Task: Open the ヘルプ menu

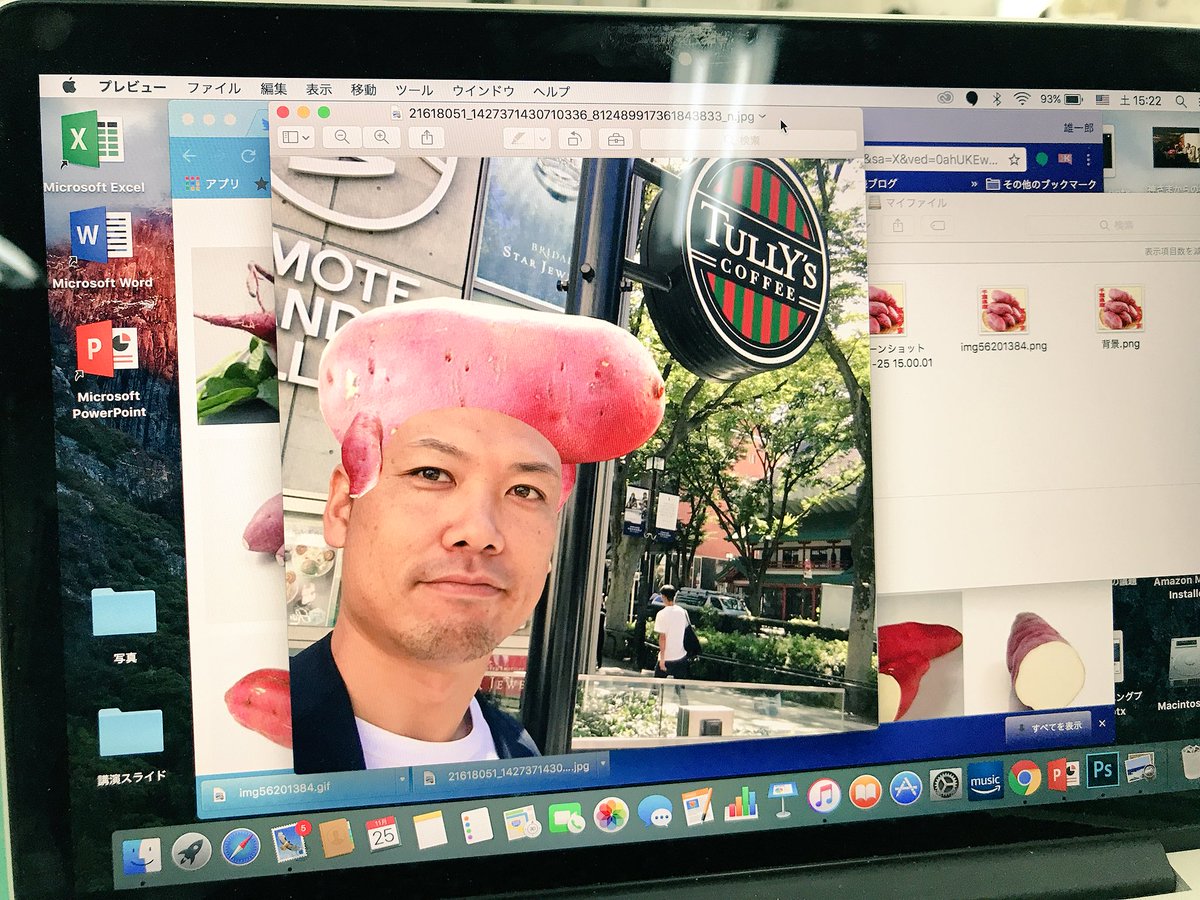Action: [551, 91]
